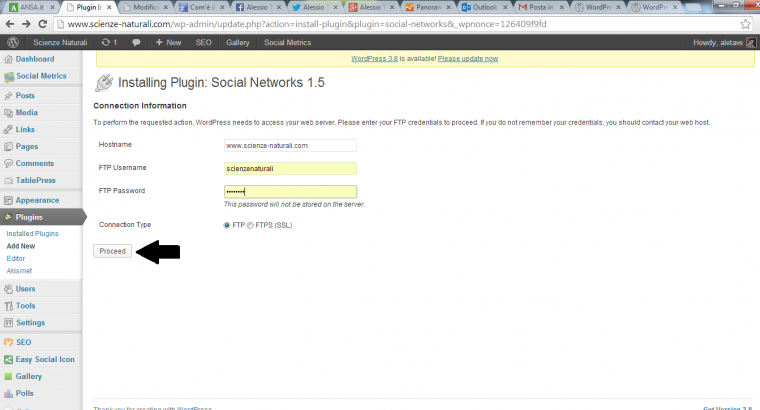The height and width of the screenshot is (410, 760).
Task: Click the browser back arrow
Action: (x=10, y=24)
